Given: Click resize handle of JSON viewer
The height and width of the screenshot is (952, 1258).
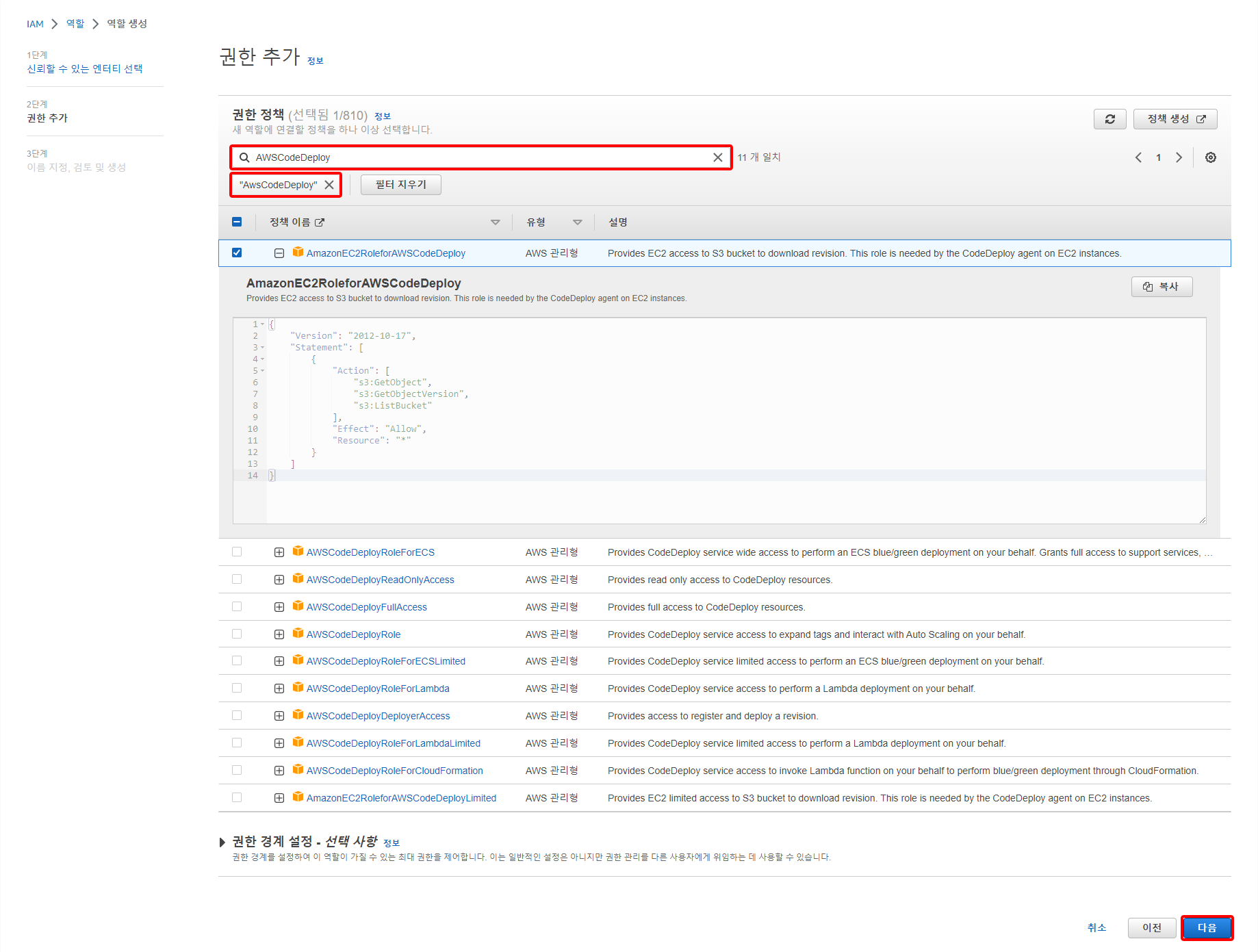Looking at the screenshot, I should [x=1202, y=520].
